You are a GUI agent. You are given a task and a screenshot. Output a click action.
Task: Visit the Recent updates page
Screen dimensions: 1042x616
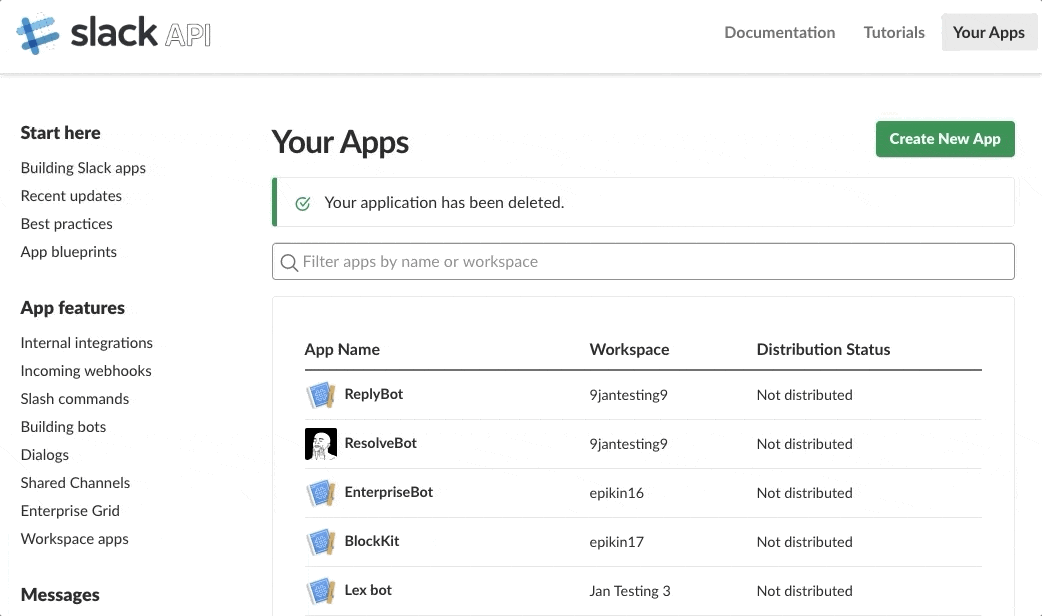click(71, 195)
